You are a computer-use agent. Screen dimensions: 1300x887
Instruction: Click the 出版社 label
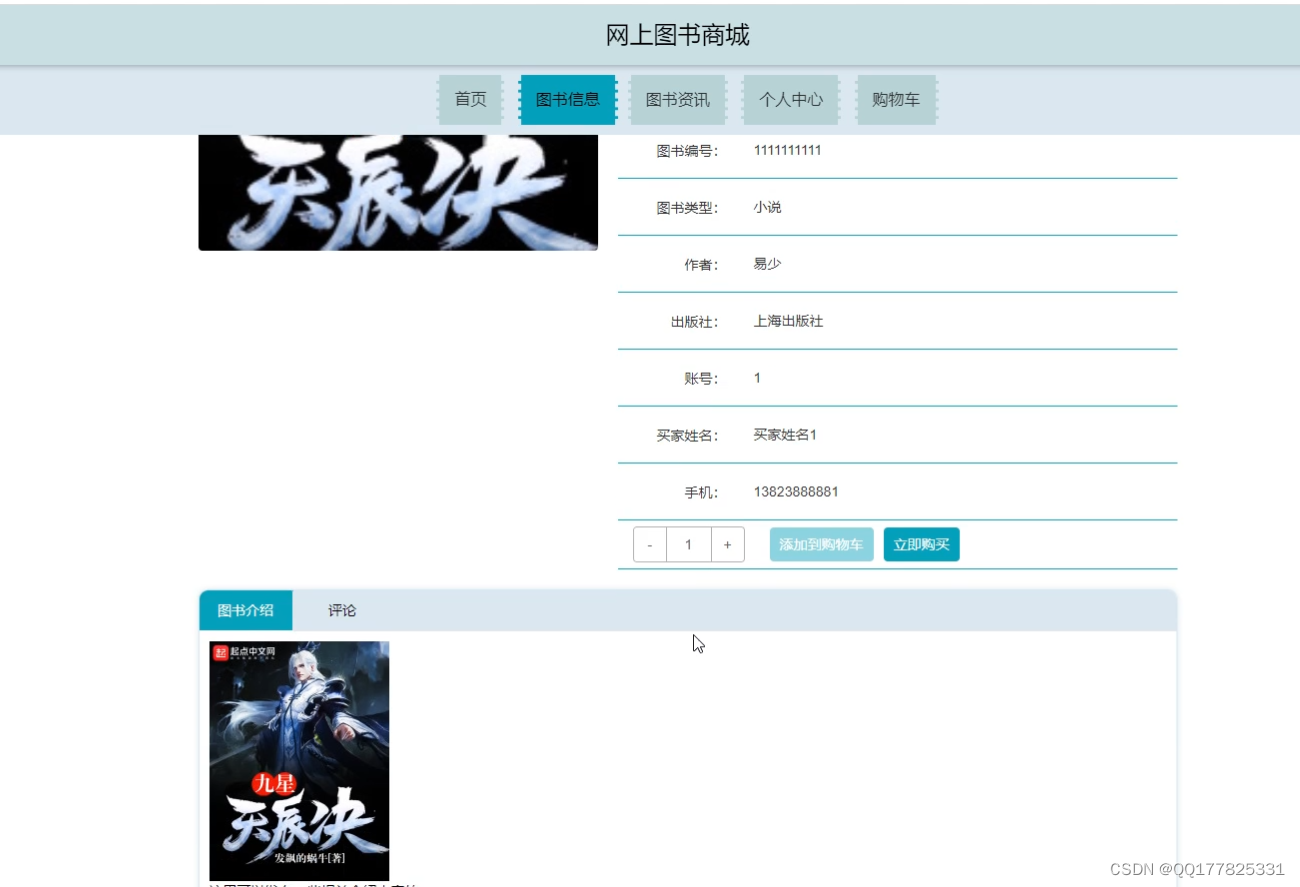click(694, 322)
